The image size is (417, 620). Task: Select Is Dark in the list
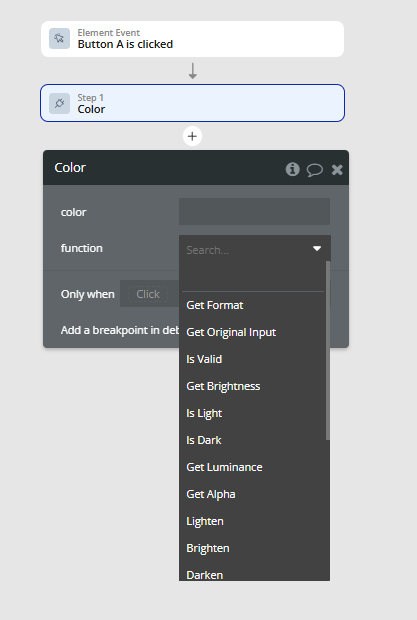pos(204,440)
